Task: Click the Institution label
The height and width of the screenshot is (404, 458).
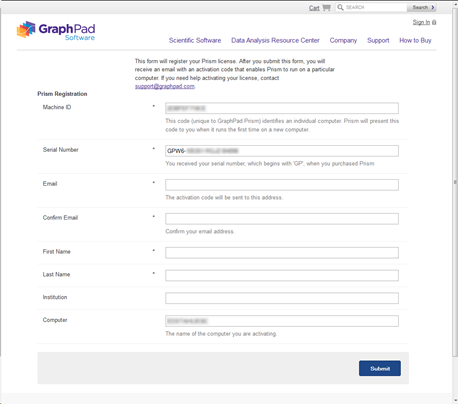Action: [x=55, y=297]
